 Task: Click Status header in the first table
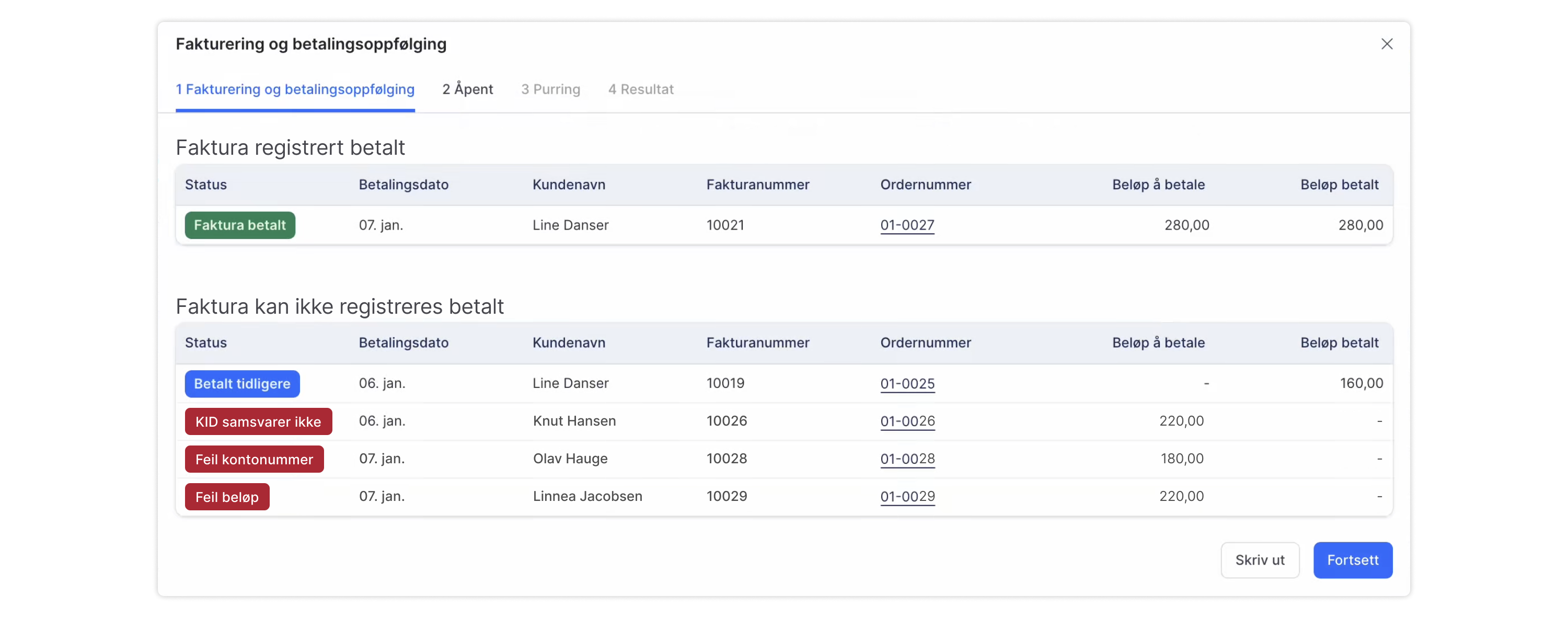click(x=206, y=185)
